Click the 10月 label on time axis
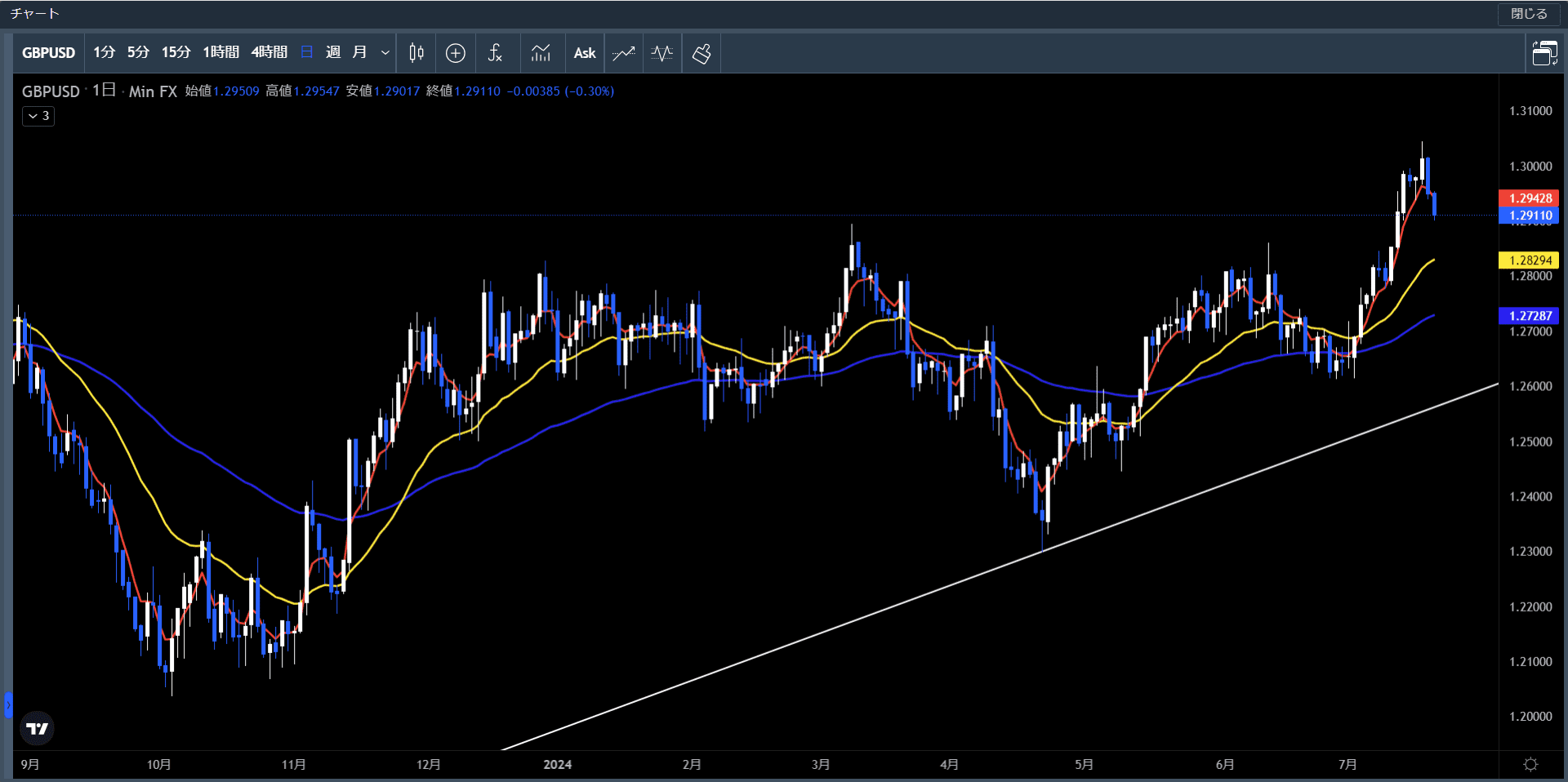The height and width of the screenshot is (782, 1568). pyautogui.click(x=158, y=765)
